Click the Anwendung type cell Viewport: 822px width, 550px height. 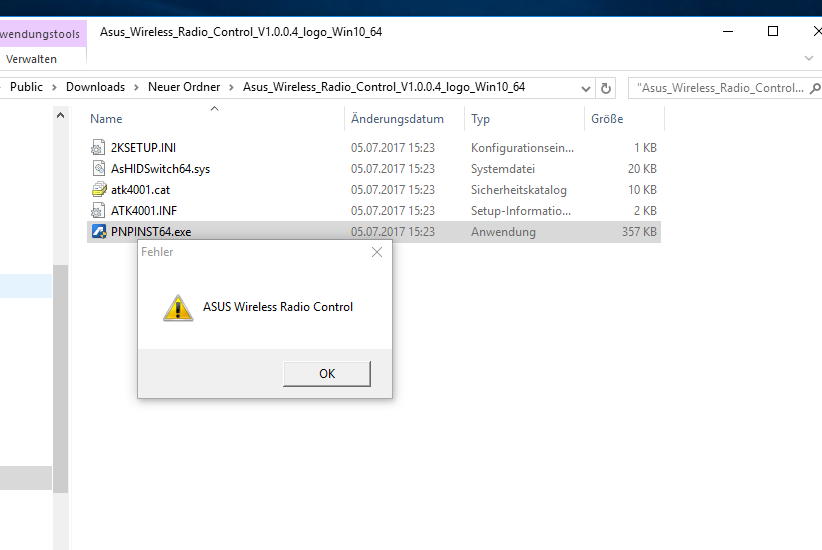coord(503,232)
